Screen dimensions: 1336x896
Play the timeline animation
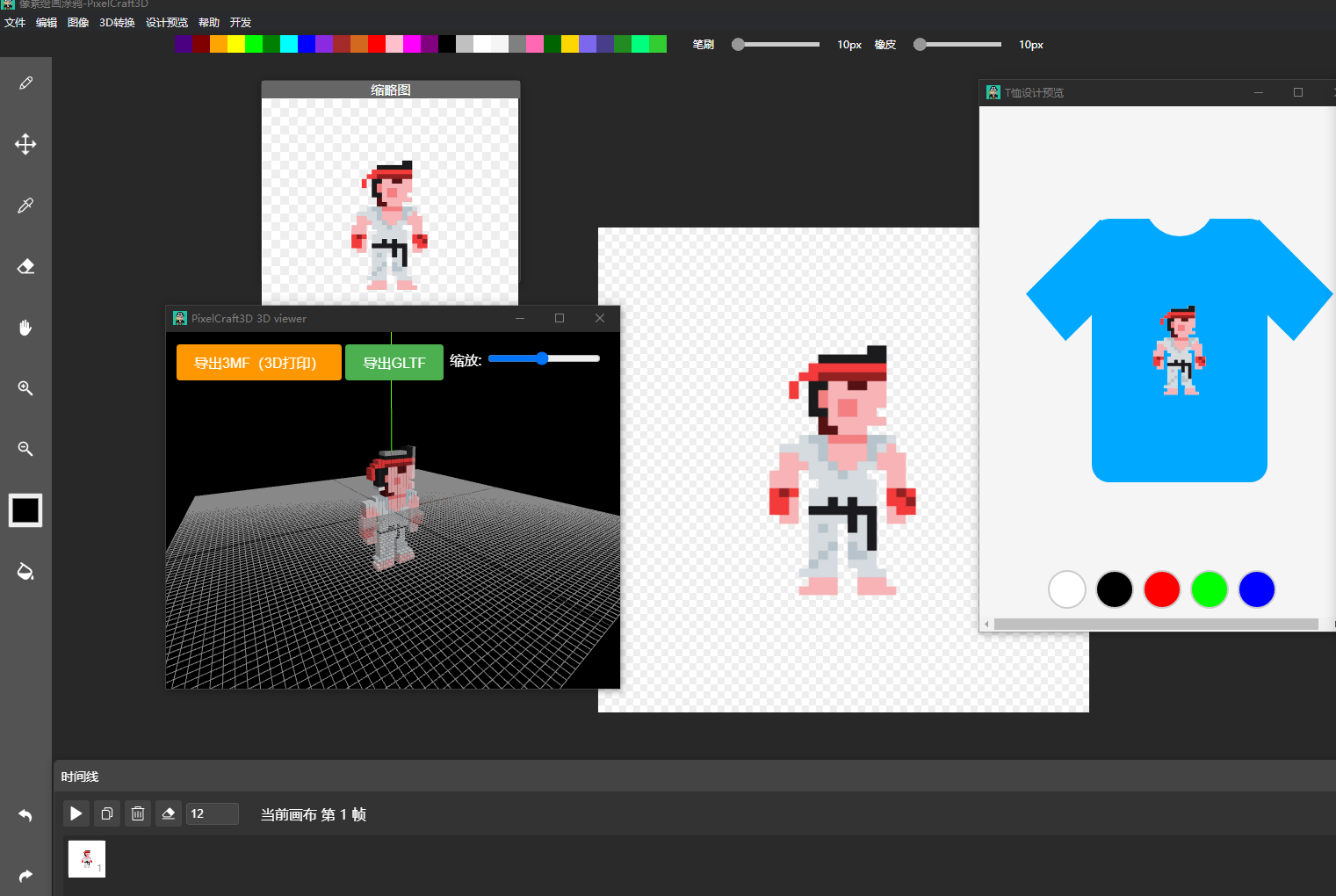pyautogui.click(x=76, y=813)
